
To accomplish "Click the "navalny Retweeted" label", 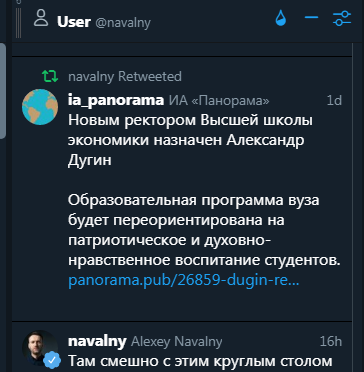I will (x=125, y=77).
